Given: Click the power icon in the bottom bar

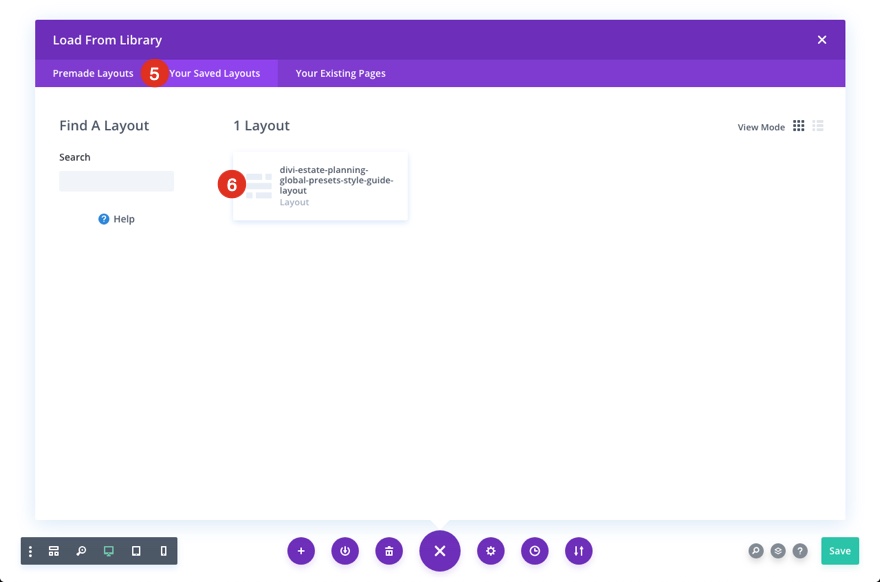Looking at the screenshot, I should pyautogui.click(x=345, y=551).
